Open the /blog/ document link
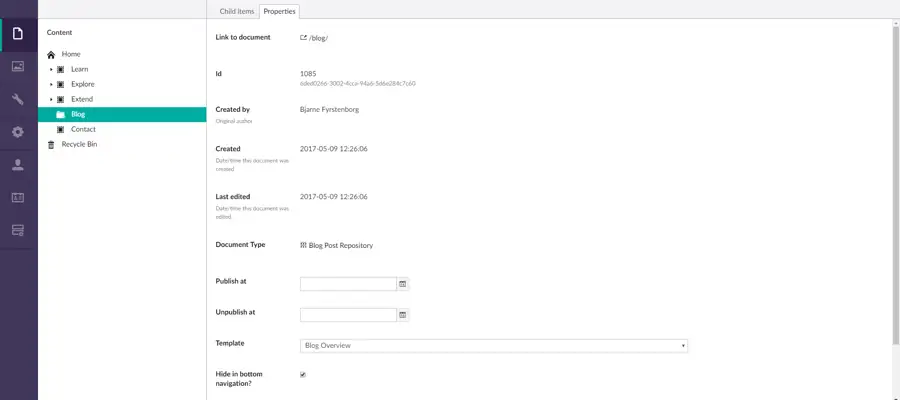The image size is (900, 400). point(319,38)
